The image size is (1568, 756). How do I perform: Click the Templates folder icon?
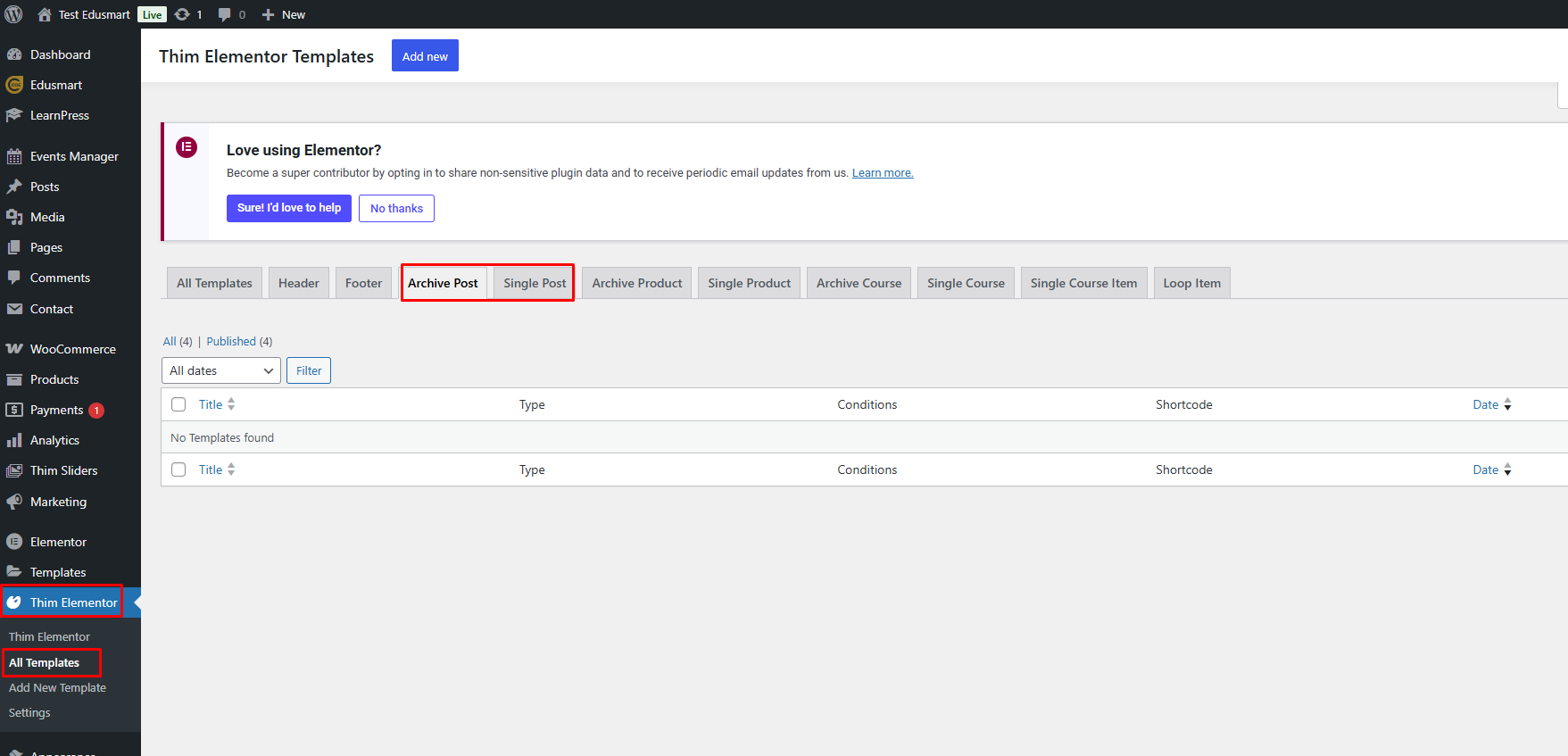pyautogui.click(x=14, y=572)
